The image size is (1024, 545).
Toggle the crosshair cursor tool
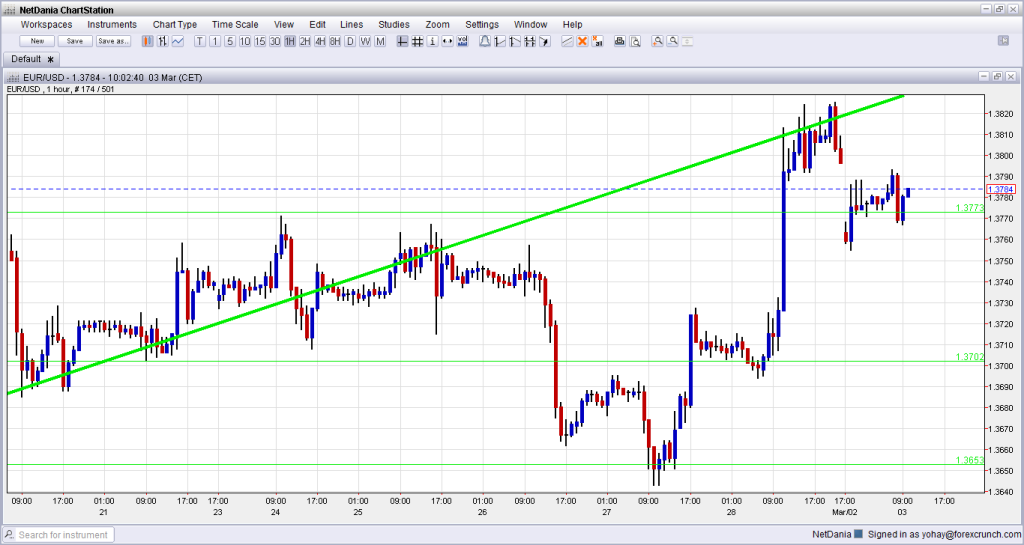coord(402,41)
